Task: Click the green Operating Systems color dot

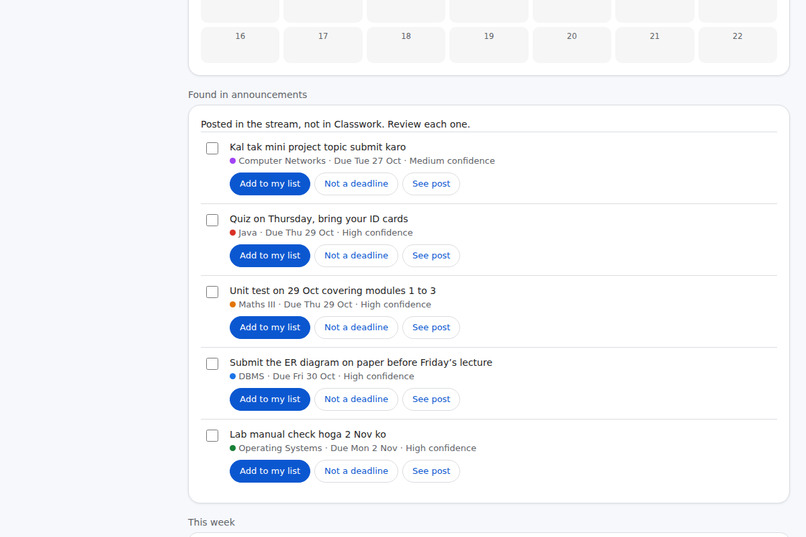Action: click(x=233, y=448)
